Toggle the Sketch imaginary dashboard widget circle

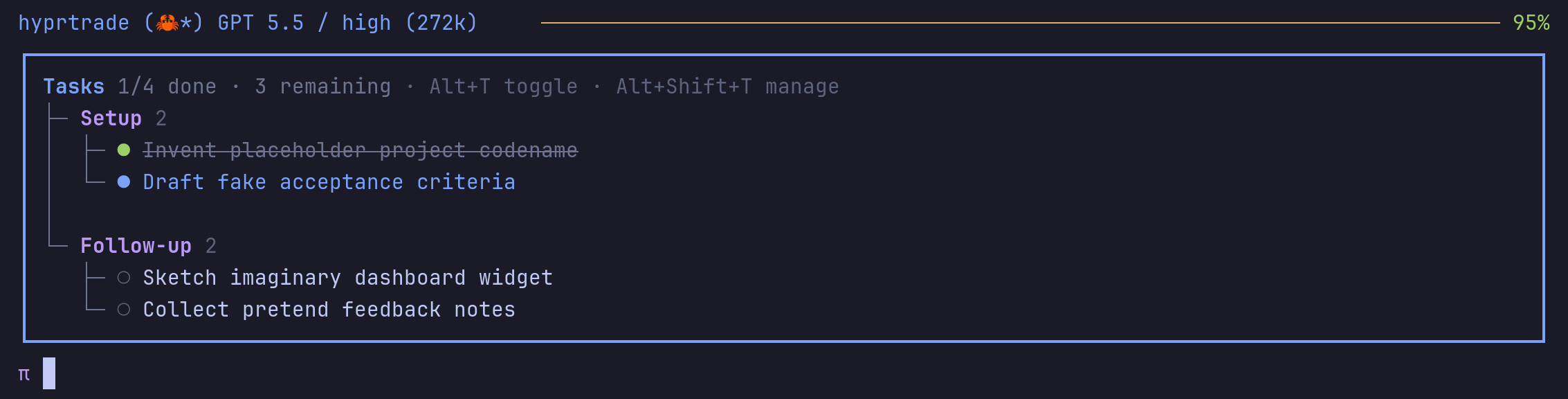[124, 278]
